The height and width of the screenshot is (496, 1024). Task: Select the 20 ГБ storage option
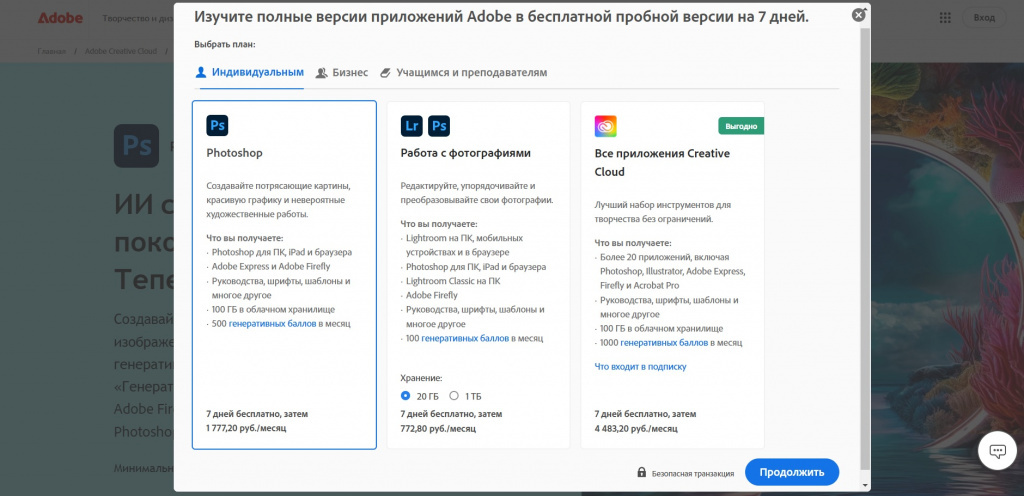pos(406,396)
